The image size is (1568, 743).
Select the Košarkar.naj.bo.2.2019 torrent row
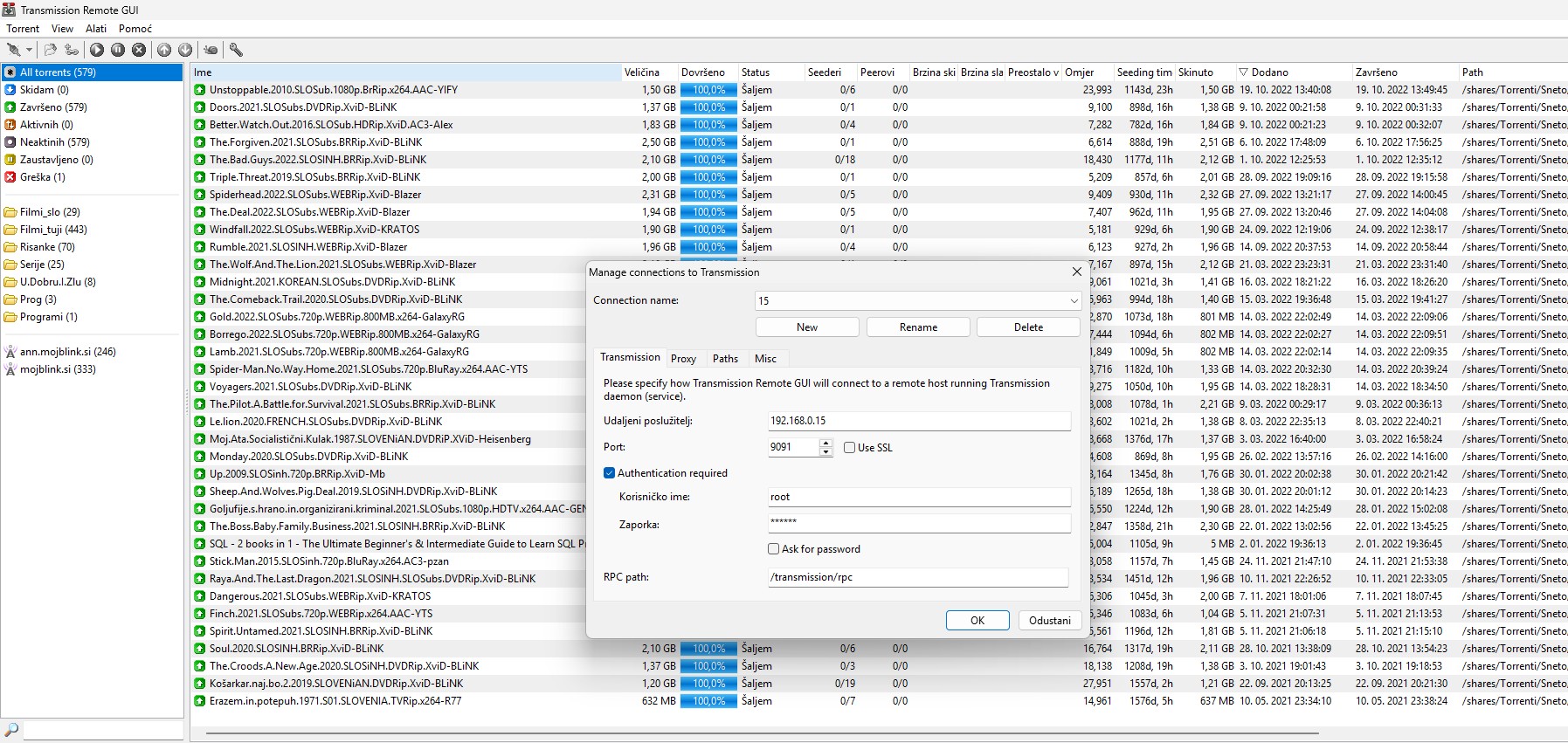880,684
